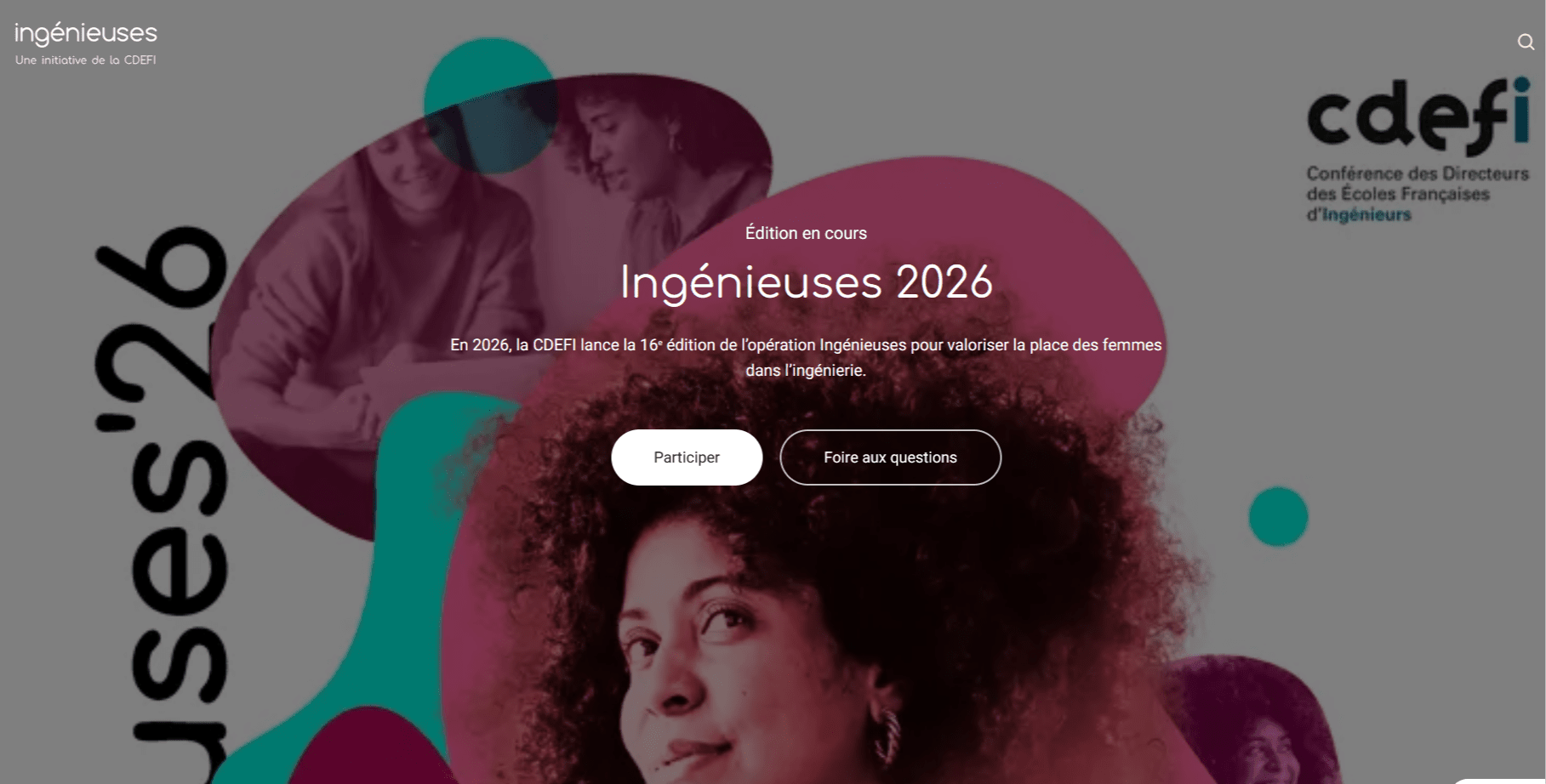1546x784 pixels.
Task: Click the 16e édition description paragraph
Action: point(806,358)
